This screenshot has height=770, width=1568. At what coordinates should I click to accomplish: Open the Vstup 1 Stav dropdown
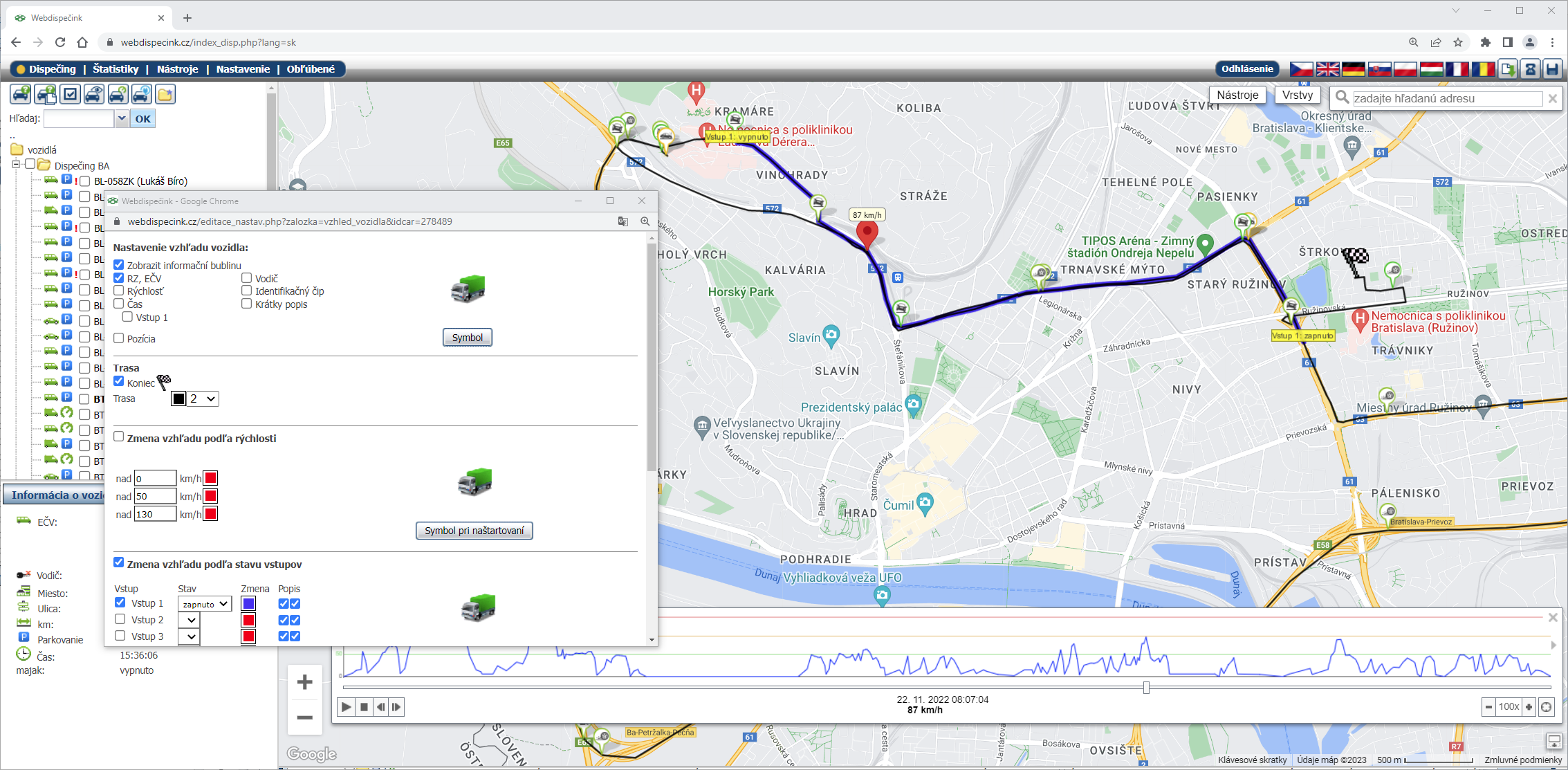205,604
